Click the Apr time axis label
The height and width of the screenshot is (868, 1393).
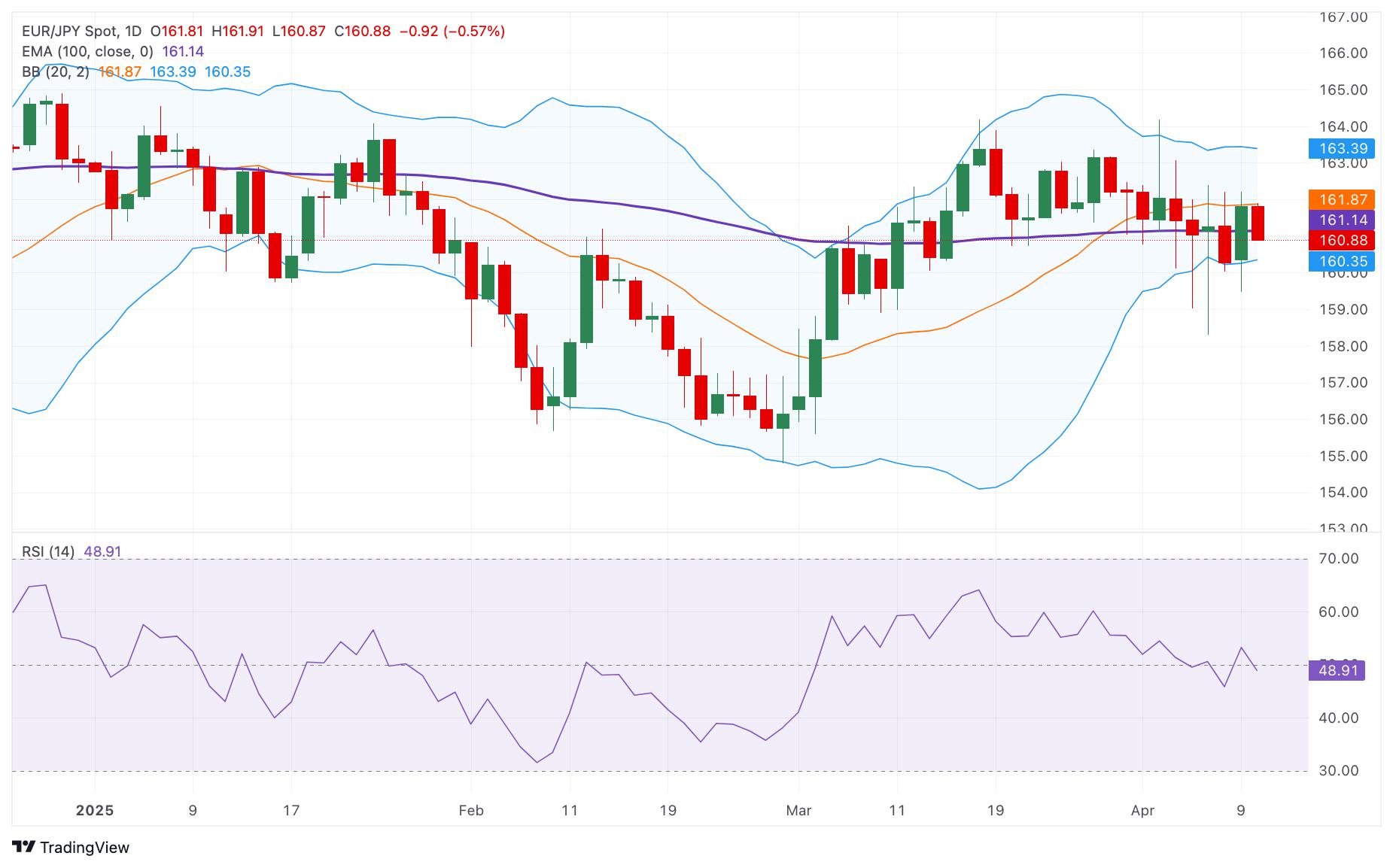coord(1142,810)
